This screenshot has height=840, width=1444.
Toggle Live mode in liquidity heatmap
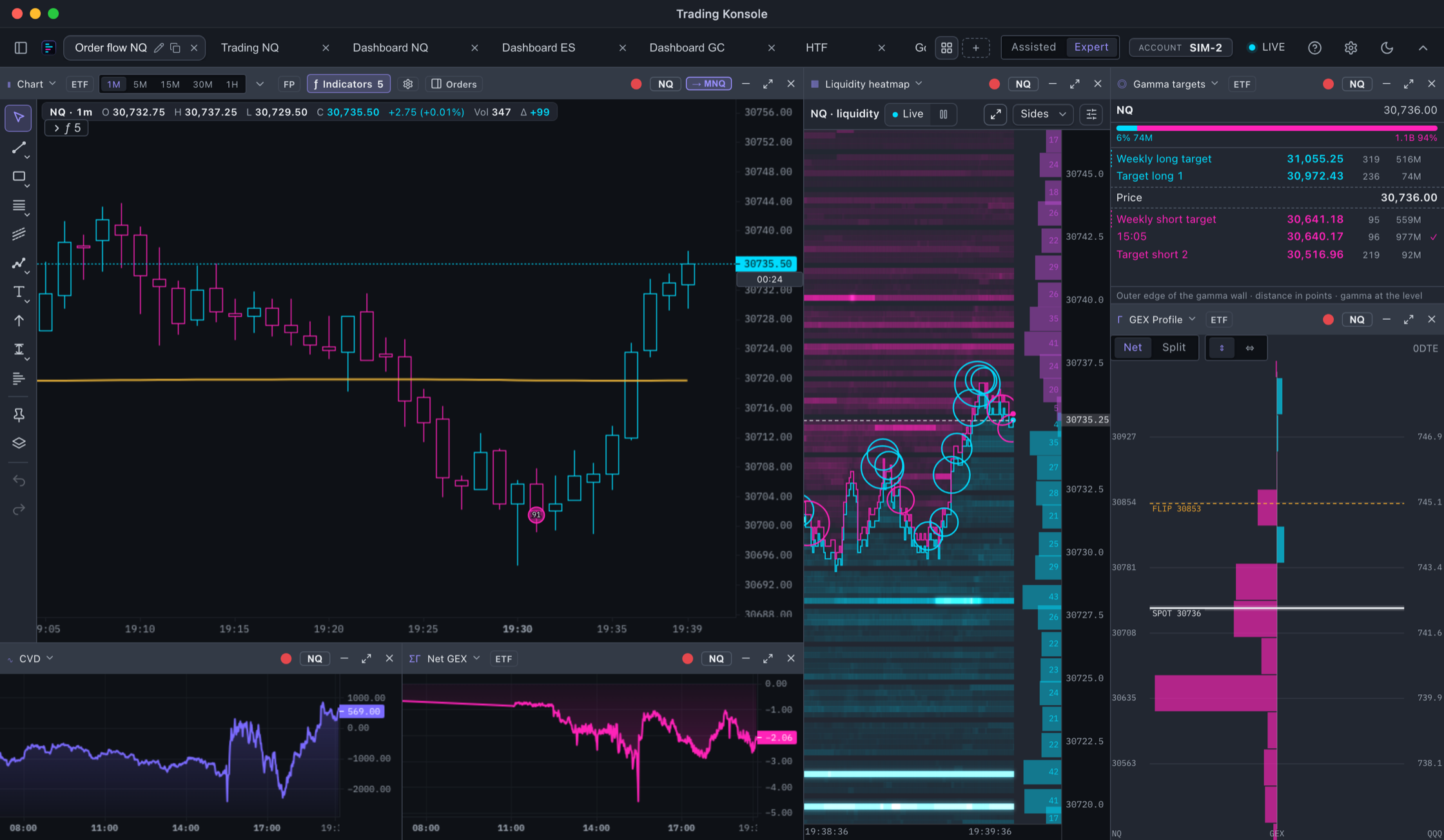(908, 114)
